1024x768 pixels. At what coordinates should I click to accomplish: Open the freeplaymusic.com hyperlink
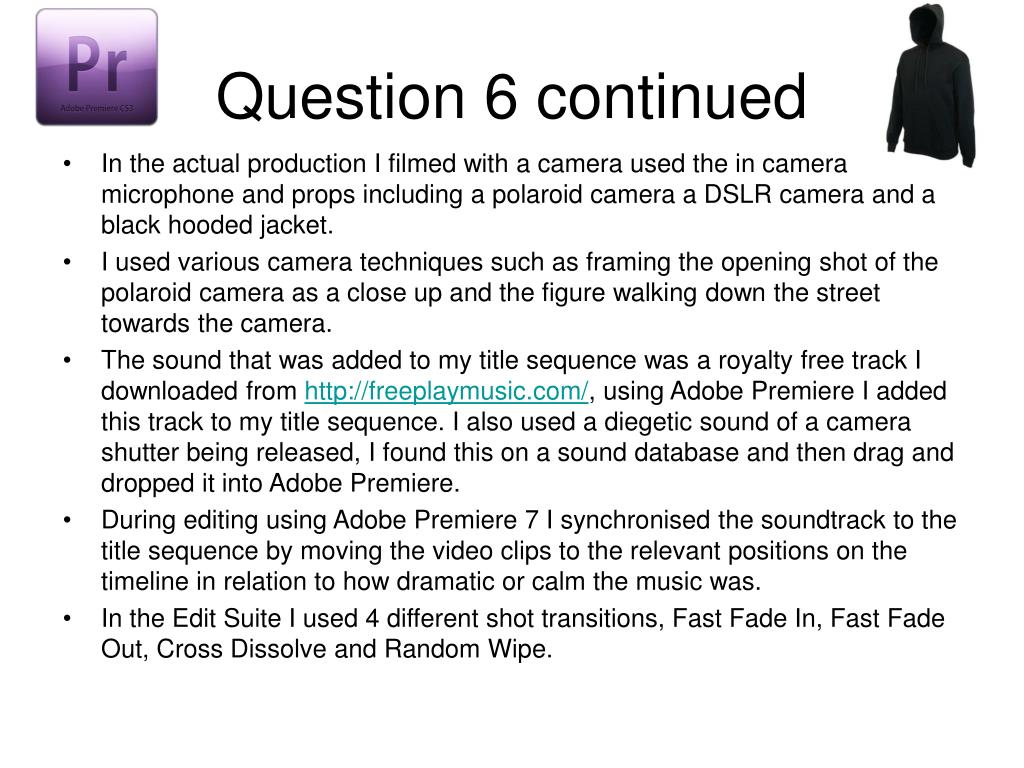tap(446, 391)
